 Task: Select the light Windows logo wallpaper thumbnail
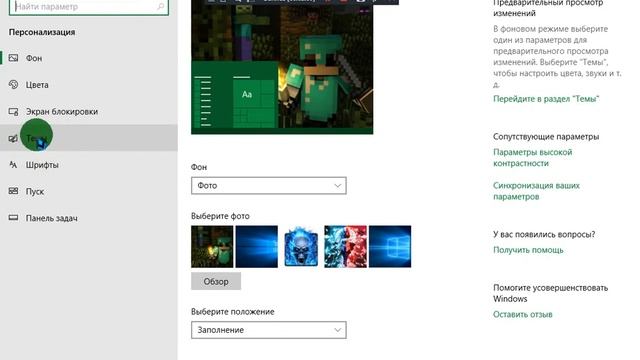pyautogui.click(x=390, y=247)
